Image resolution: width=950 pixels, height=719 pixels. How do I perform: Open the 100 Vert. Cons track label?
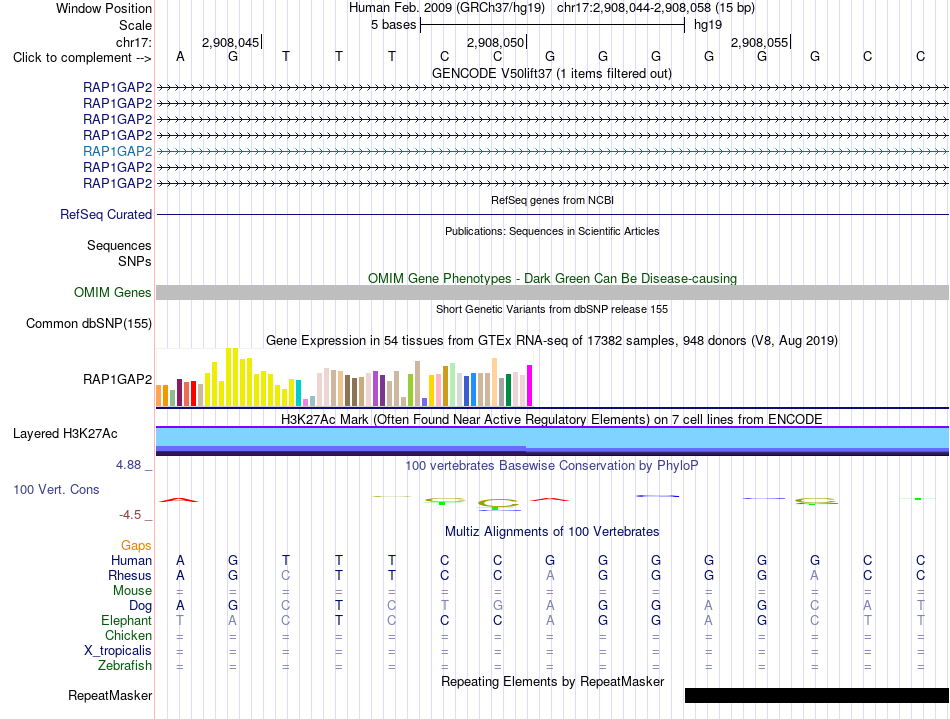point(56,489)
